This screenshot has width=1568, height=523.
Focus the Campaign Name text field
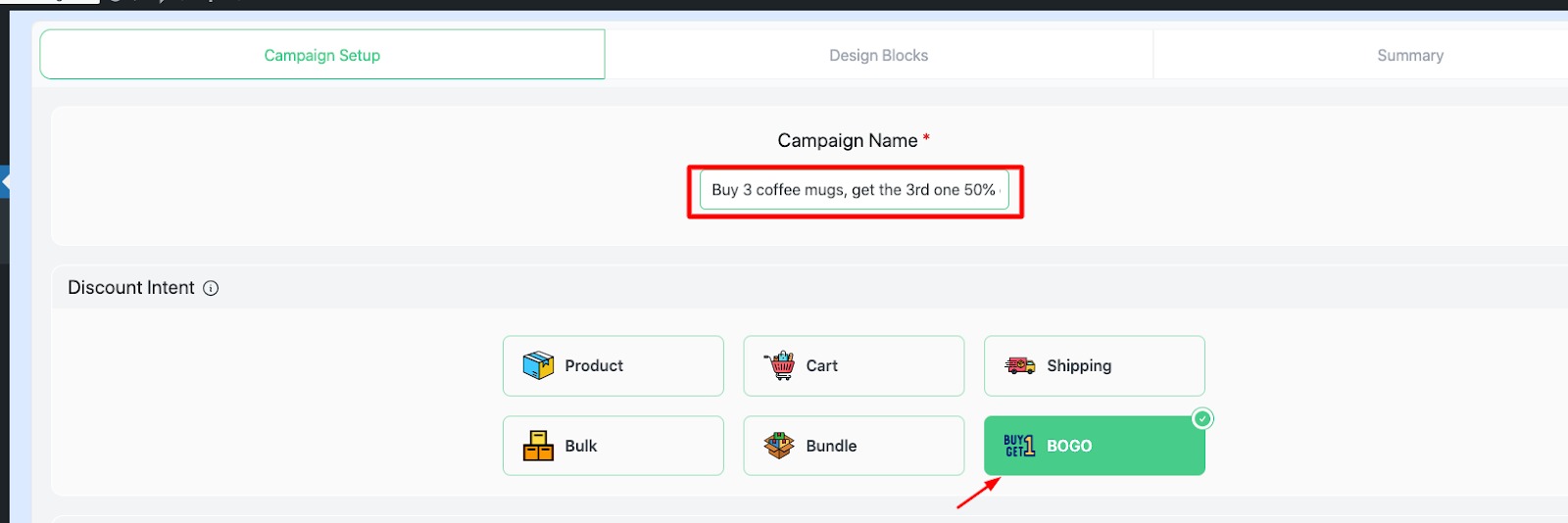tap(855, 190)
